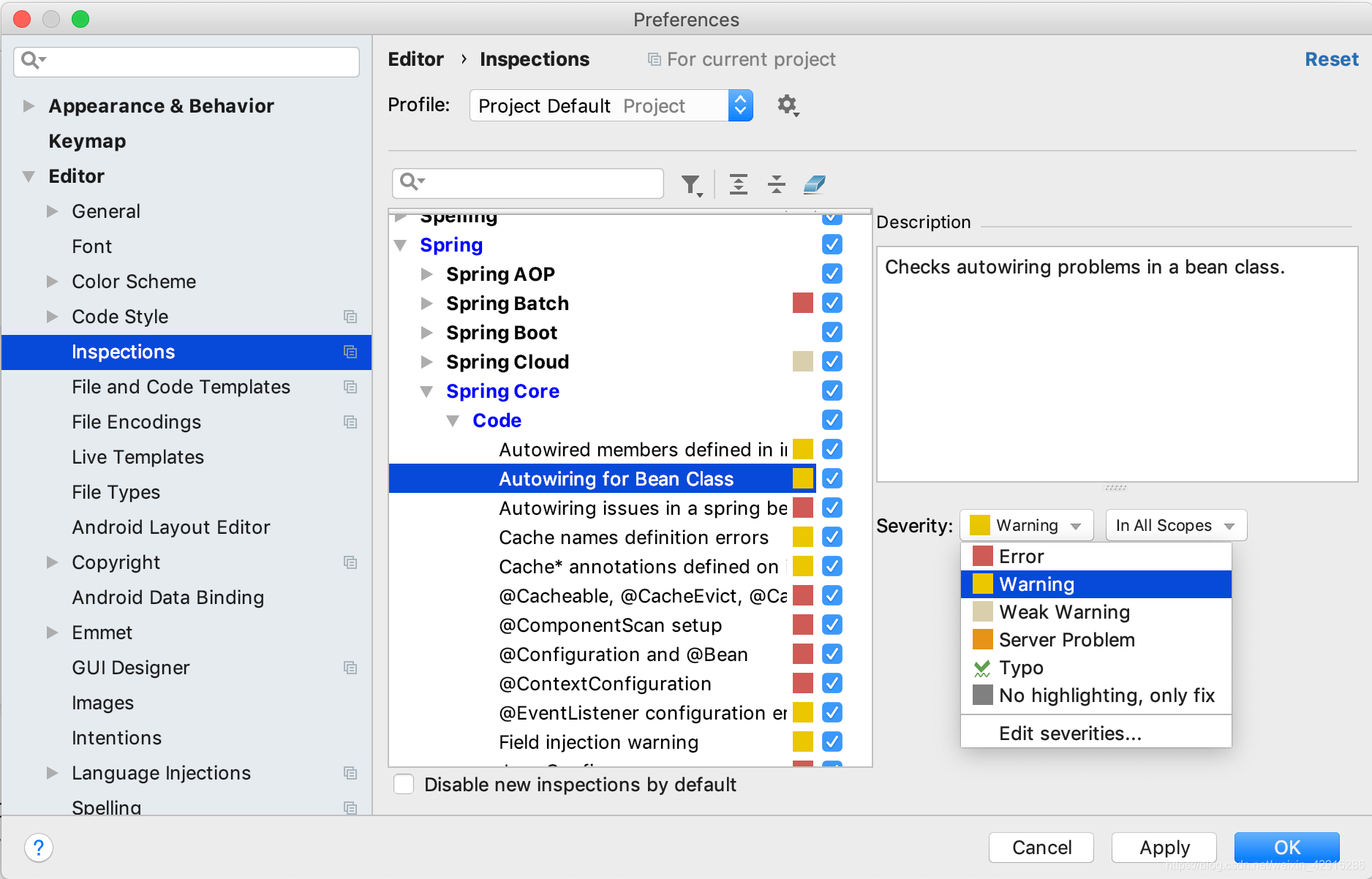Toggle the Spring Cloud checkbox

[x=832, y=361]
